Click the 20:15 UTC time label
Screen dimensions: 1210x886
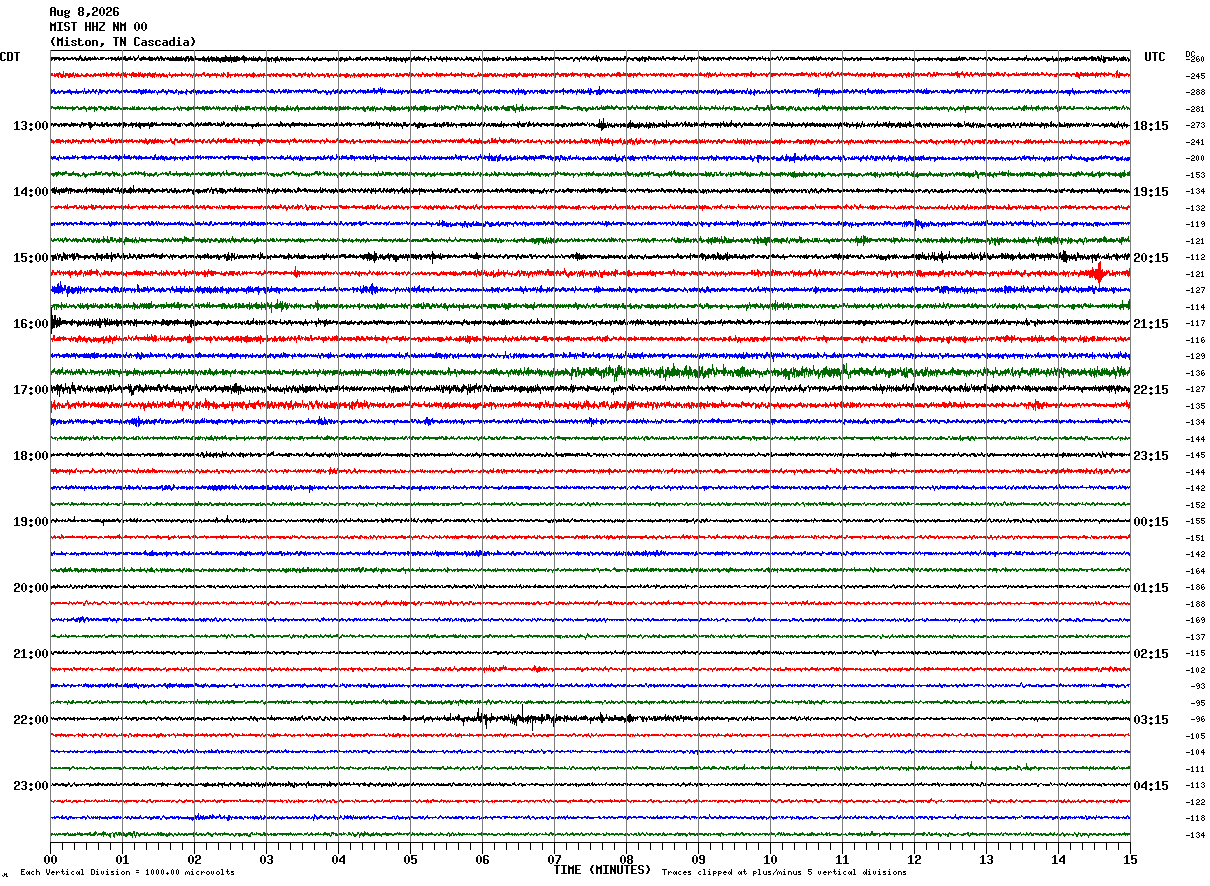pos(1151,257)
